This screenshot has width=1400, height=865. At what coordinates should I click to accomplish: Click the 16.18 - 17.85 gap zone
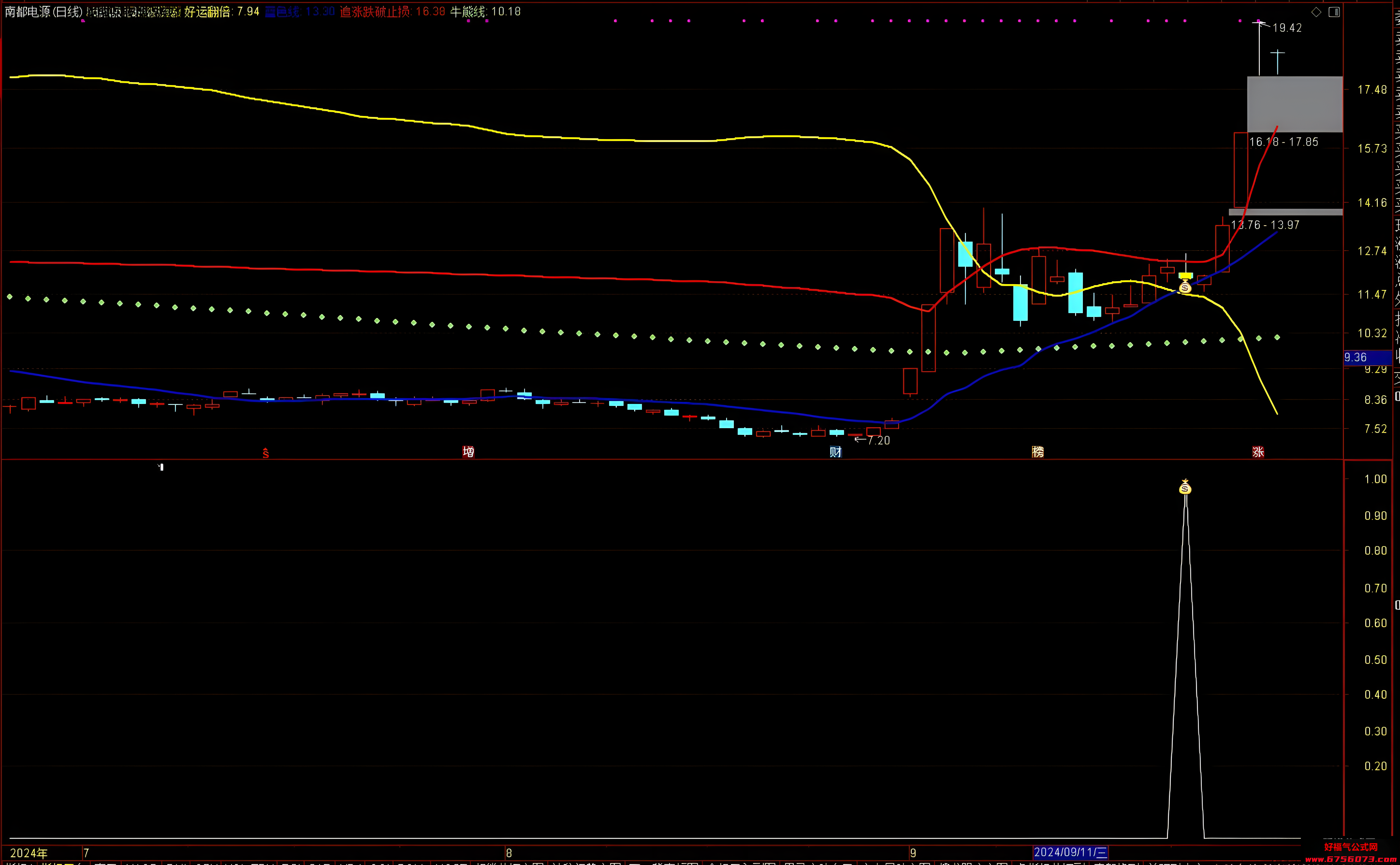1295,105
